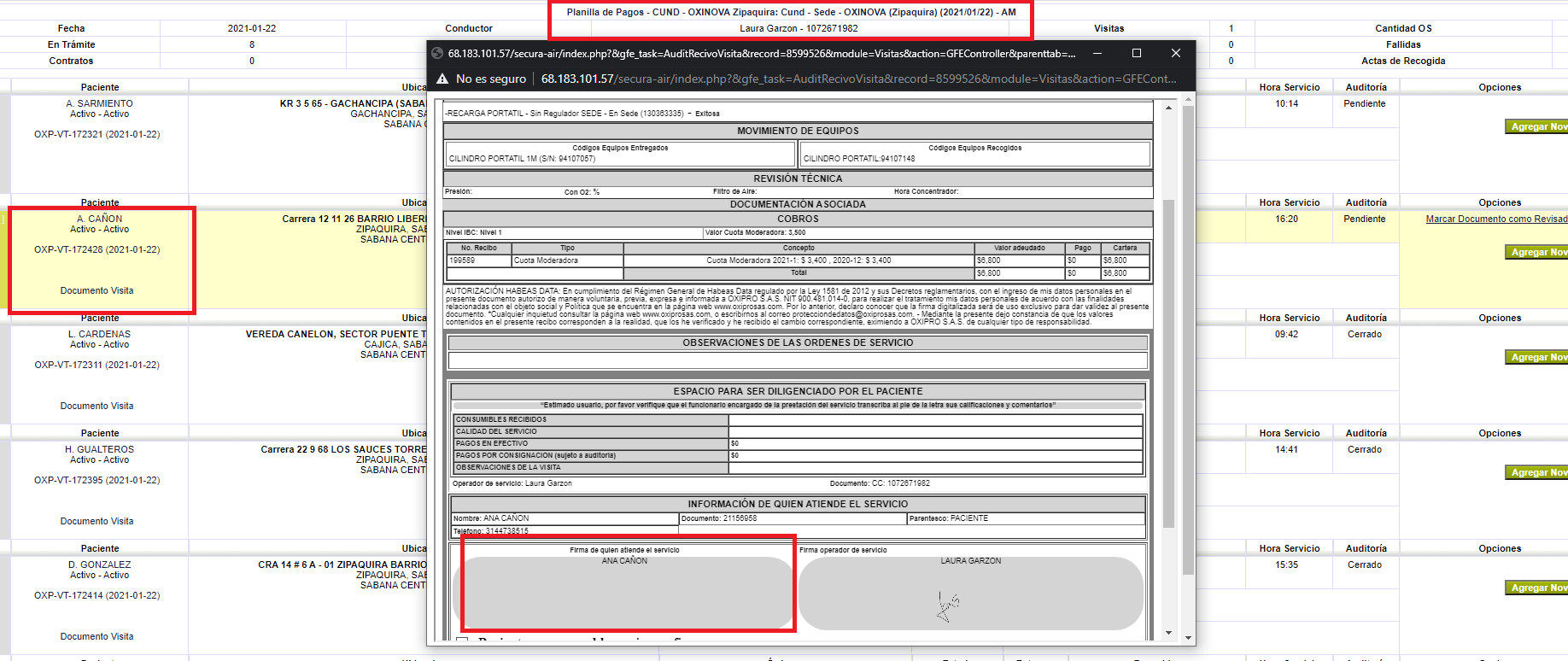Screen dimensions: 1568x661
Task: Click patient name D. GONZALEZ
Action: [x=99, y=565]
